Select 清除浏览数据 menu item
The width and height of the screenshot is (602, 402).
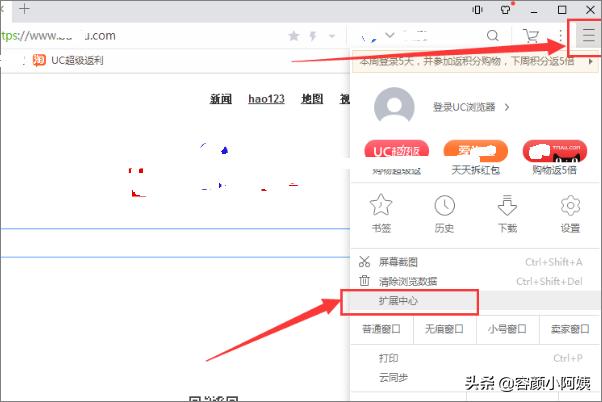pos(408,281)
